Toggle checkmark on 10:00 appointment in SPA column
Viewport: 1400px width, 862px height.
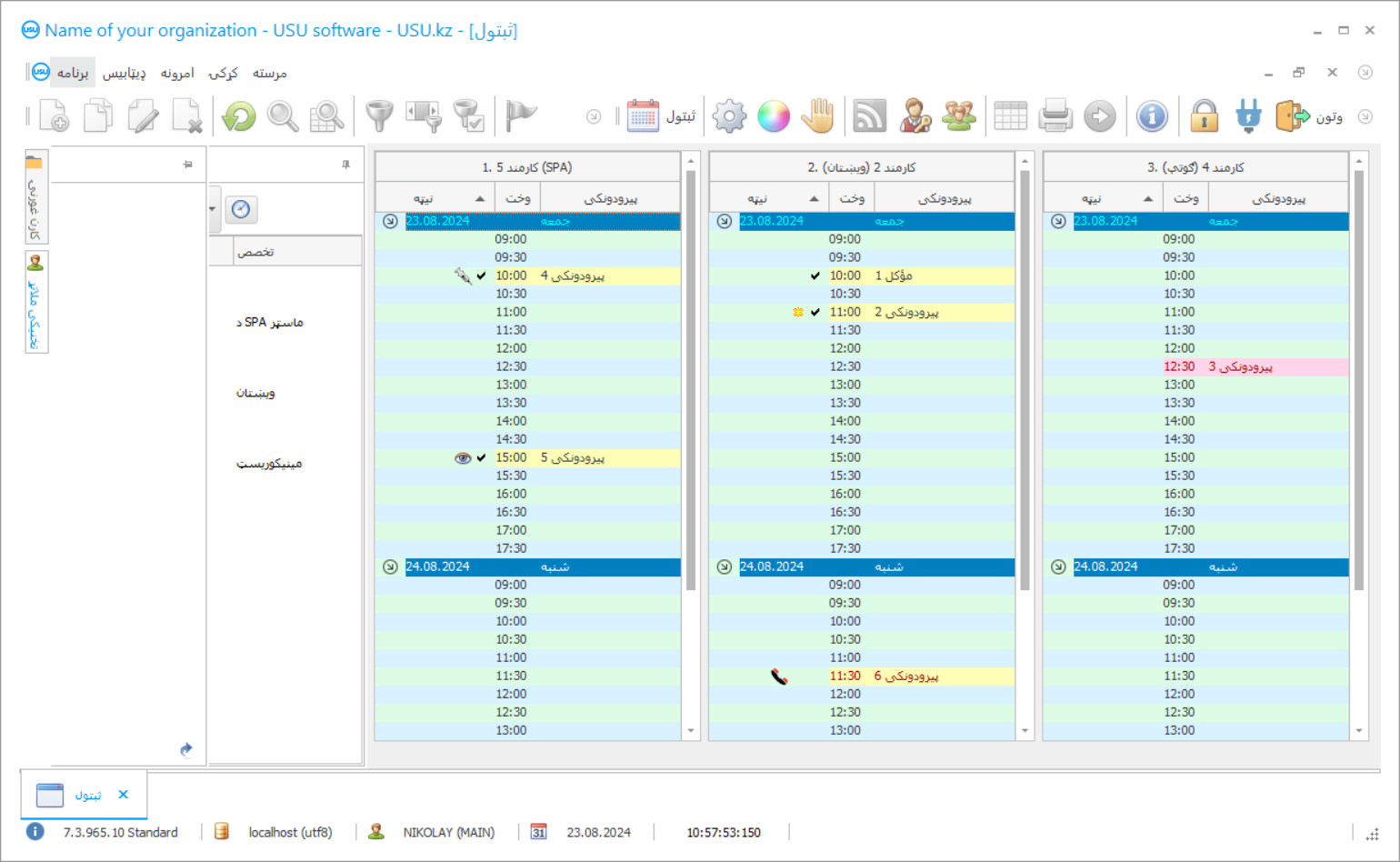(481, 276)
